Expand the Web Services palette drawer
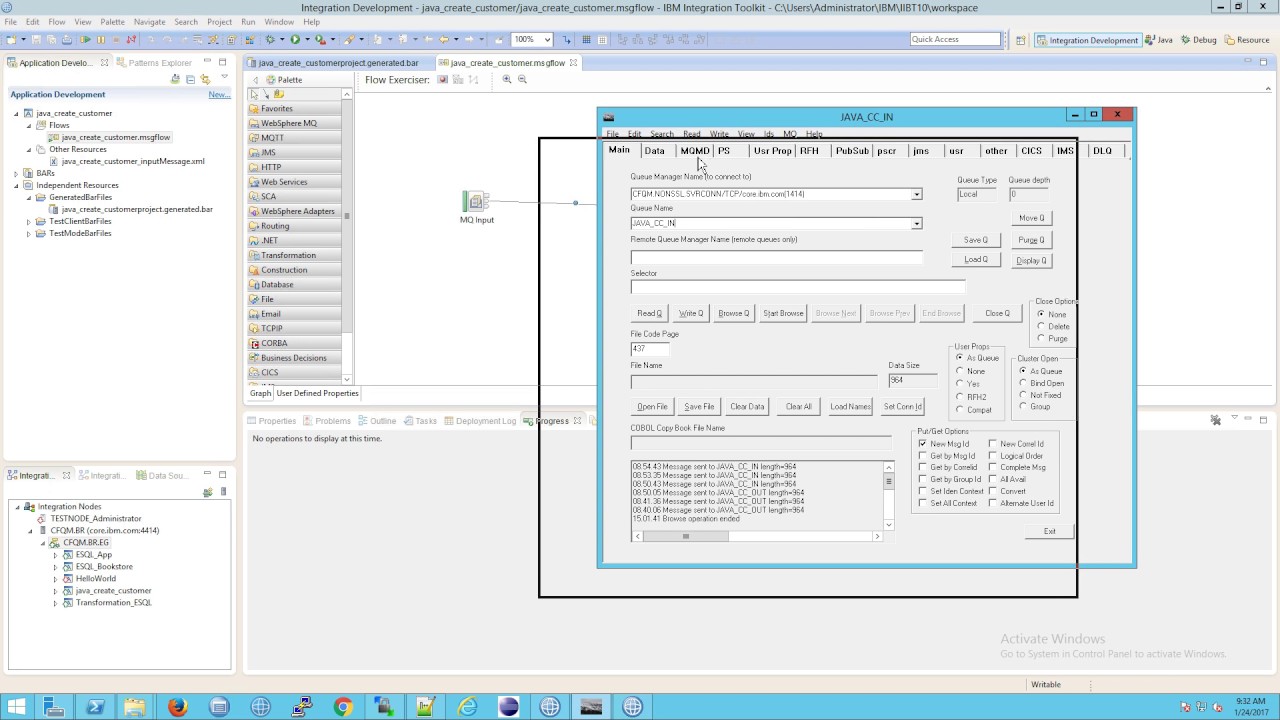 [x=294, y=182]
